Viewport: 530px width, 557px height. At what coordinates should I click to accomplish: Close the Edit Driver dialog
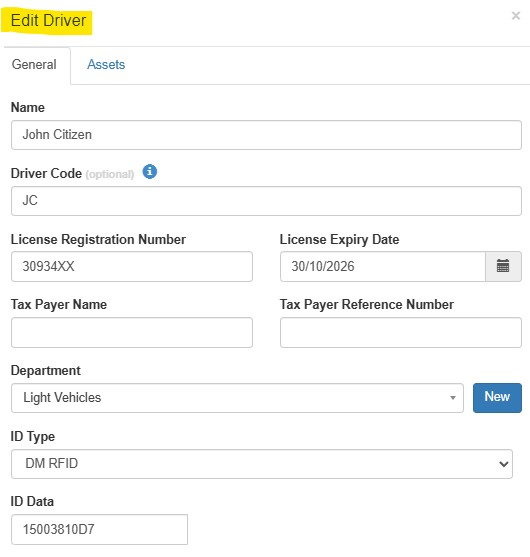[516, 16]
